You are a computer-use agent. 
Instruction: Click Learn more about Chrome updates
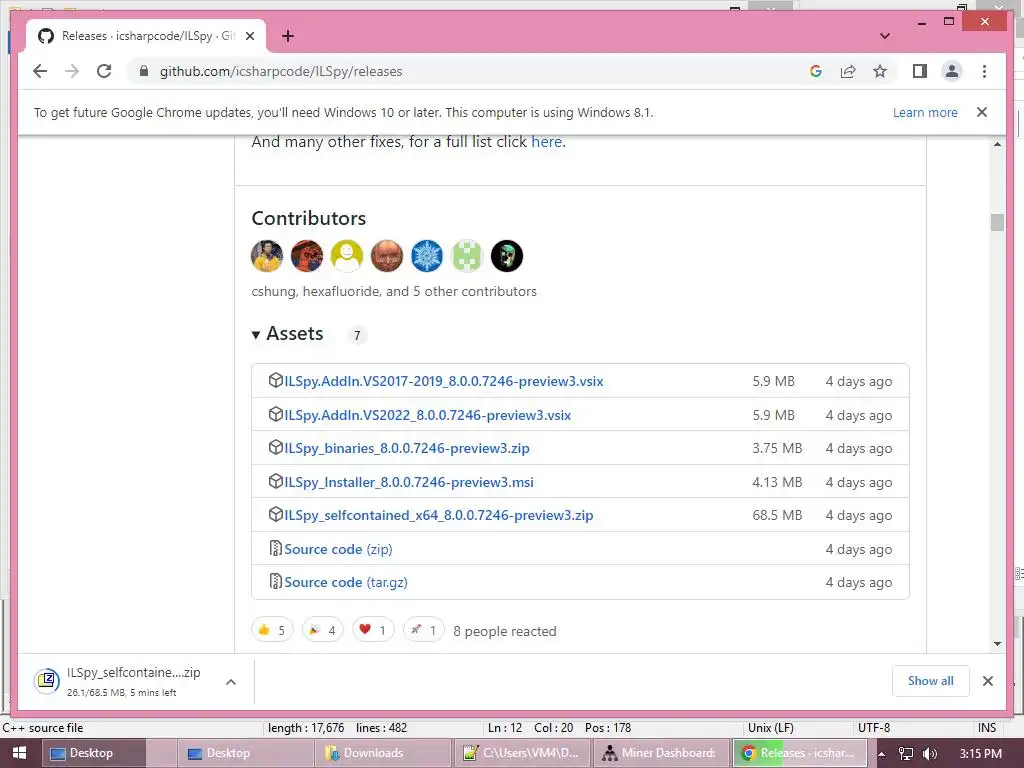(925, 112)
